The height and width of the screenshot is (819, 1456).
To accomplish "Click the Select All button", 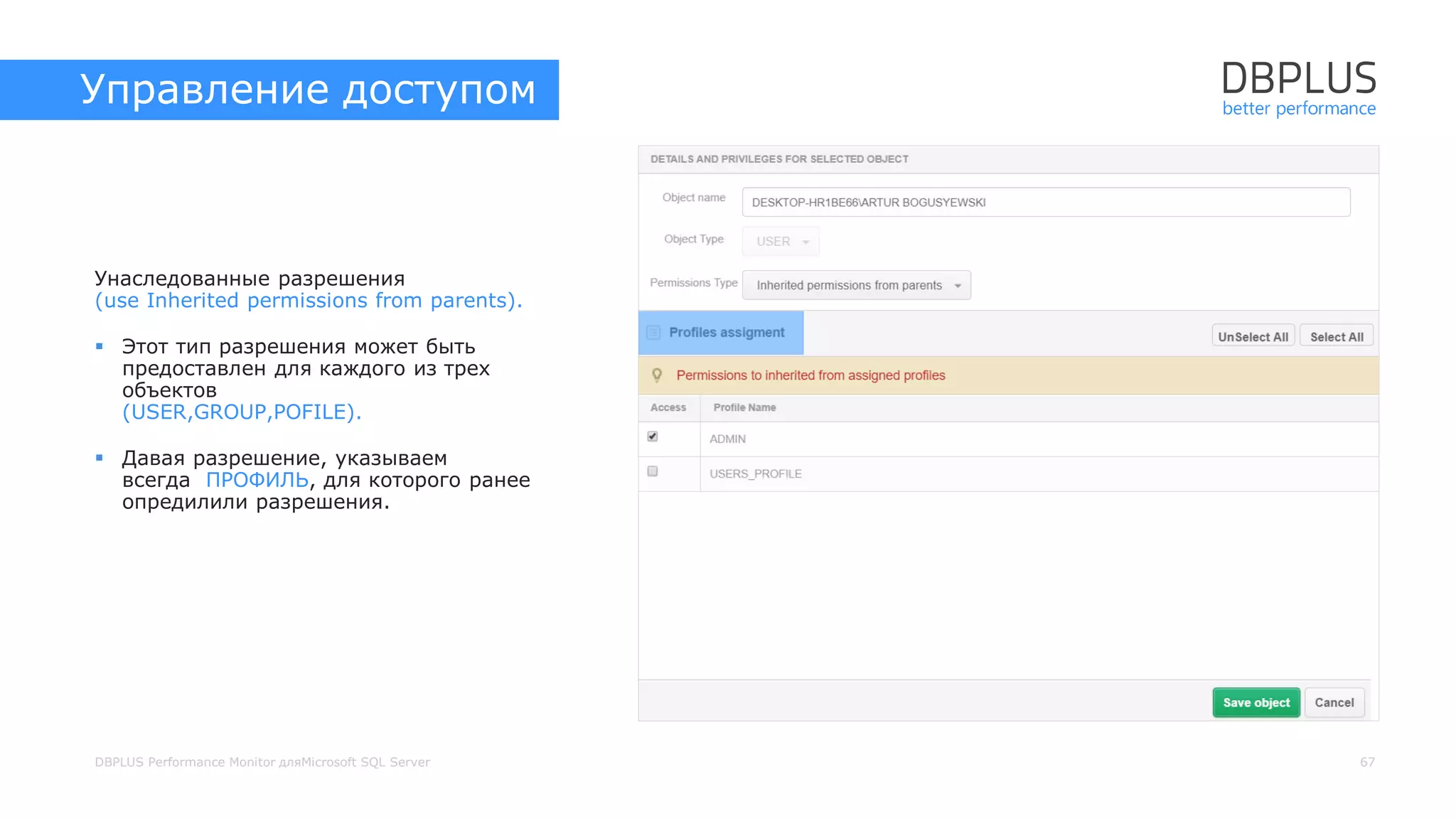I will tap(1337, 337).
